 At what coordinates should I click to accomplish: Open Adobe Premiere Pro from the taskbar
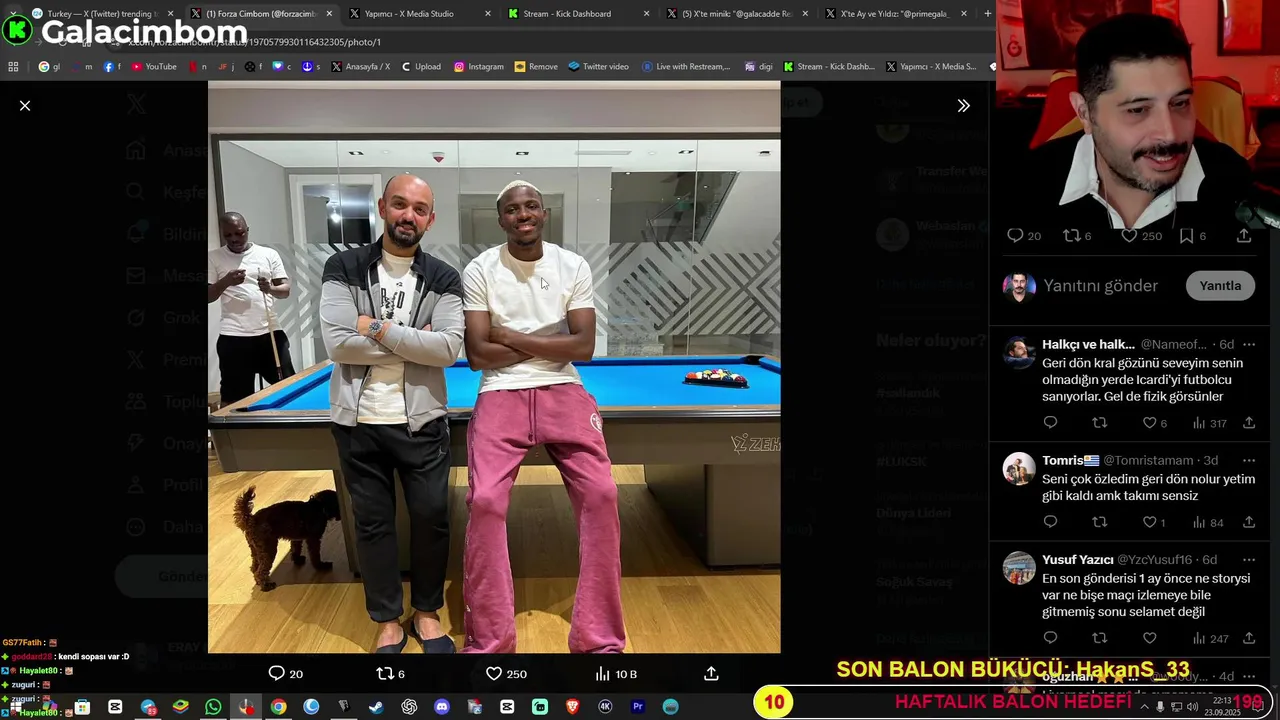pos(637,707)
